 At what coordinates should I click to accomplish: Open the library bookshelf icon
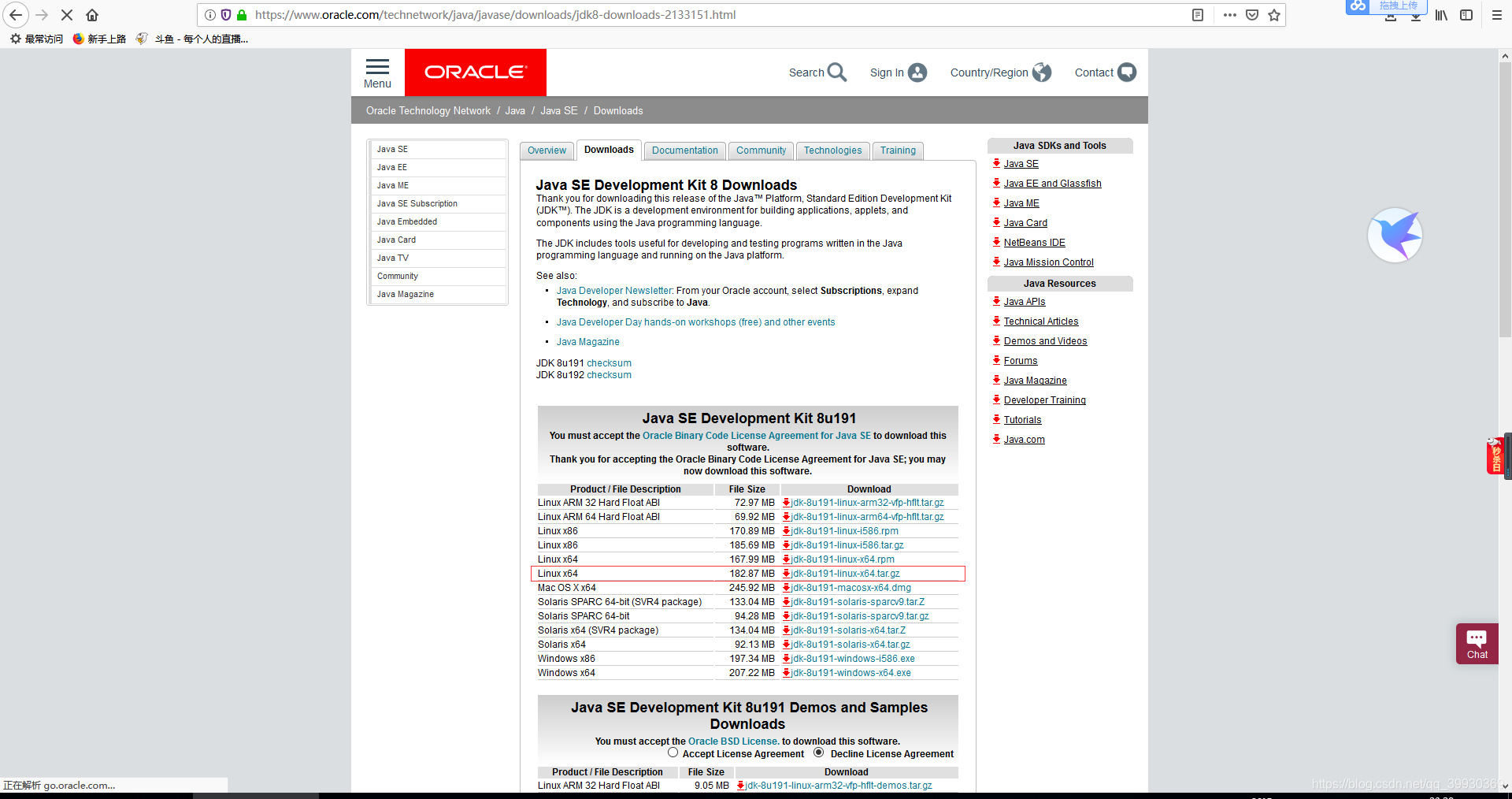pos(1441,15)
